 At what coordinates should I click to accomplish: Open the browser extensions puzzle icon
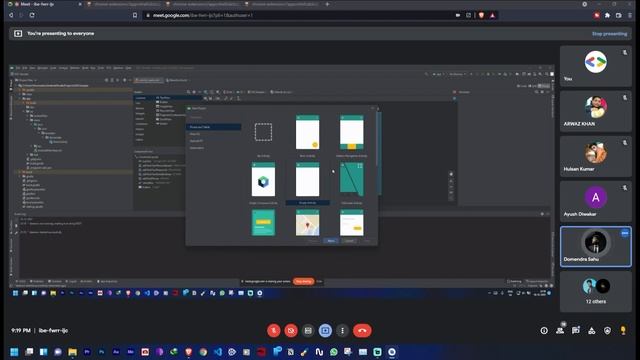click(607, 15)
